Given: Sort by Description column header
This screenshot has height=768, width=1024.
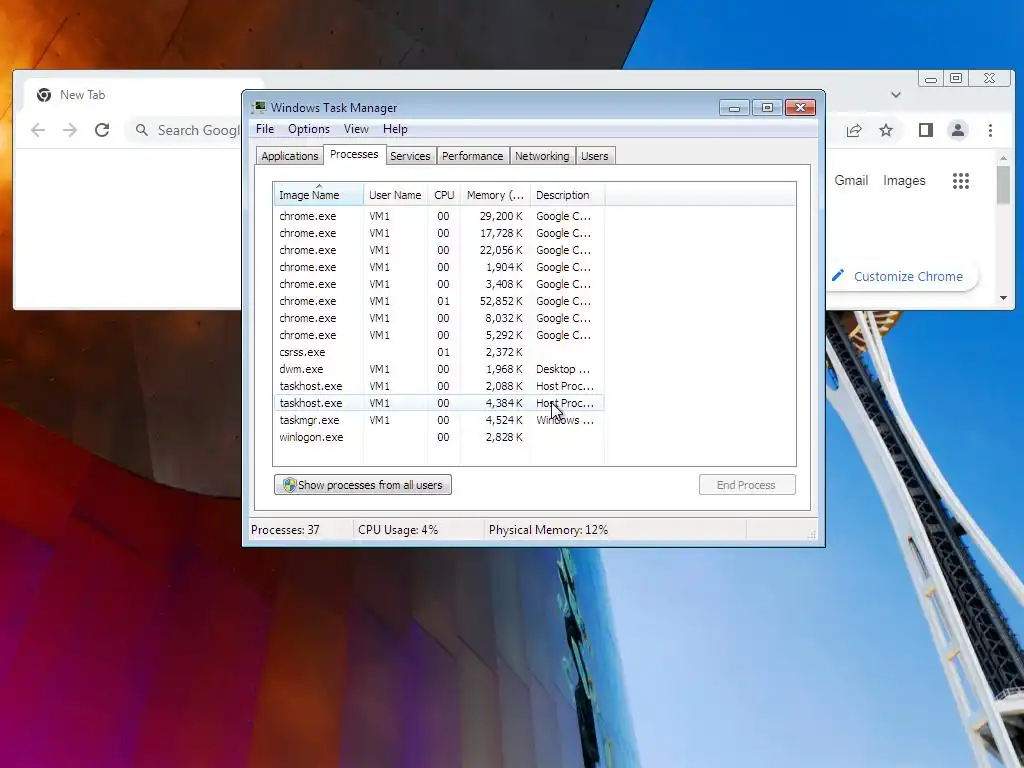Looking at the screenshot, I should (567, 195).
